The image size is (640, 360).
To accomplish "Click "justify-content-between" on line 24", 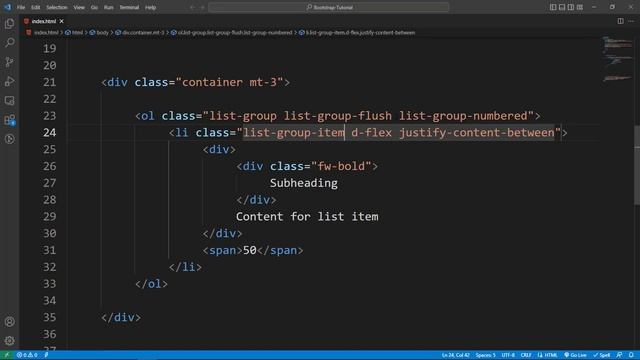I will [x=477, y=133].
